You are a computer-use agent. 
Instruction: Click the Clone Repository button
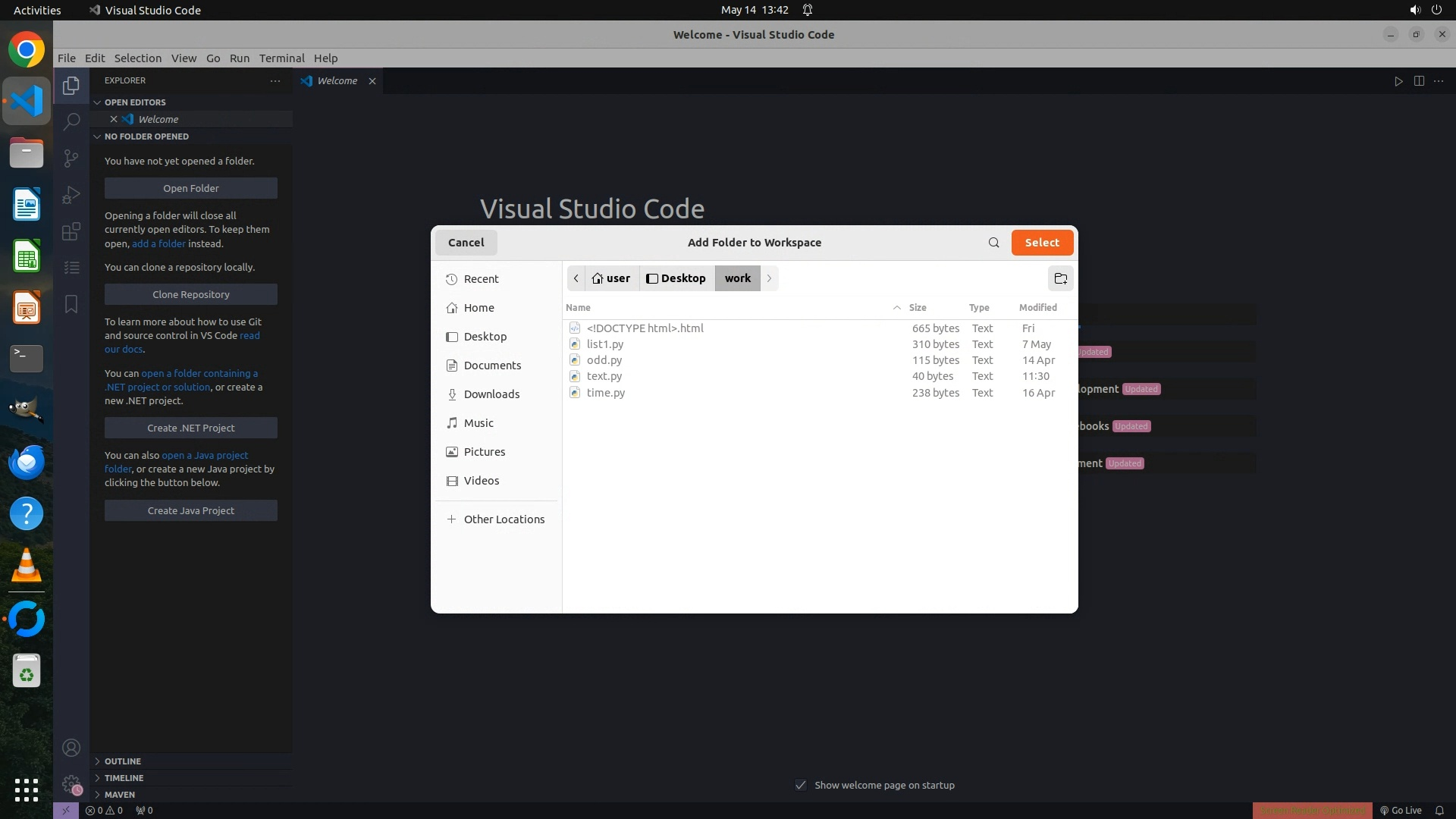pos(190,294)
